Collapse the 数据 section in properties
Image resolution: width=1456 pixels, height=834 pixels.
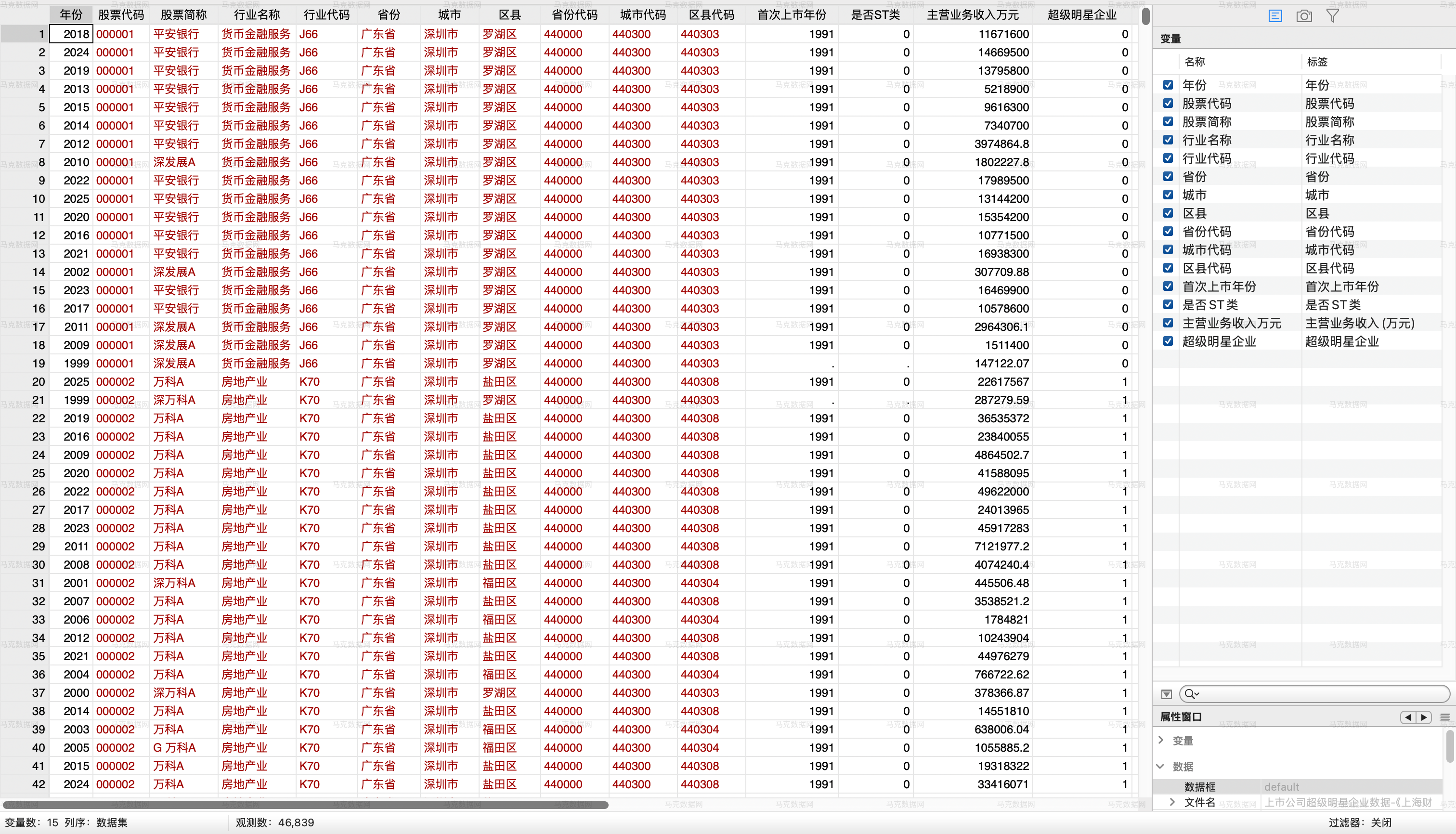point(1160,767)
